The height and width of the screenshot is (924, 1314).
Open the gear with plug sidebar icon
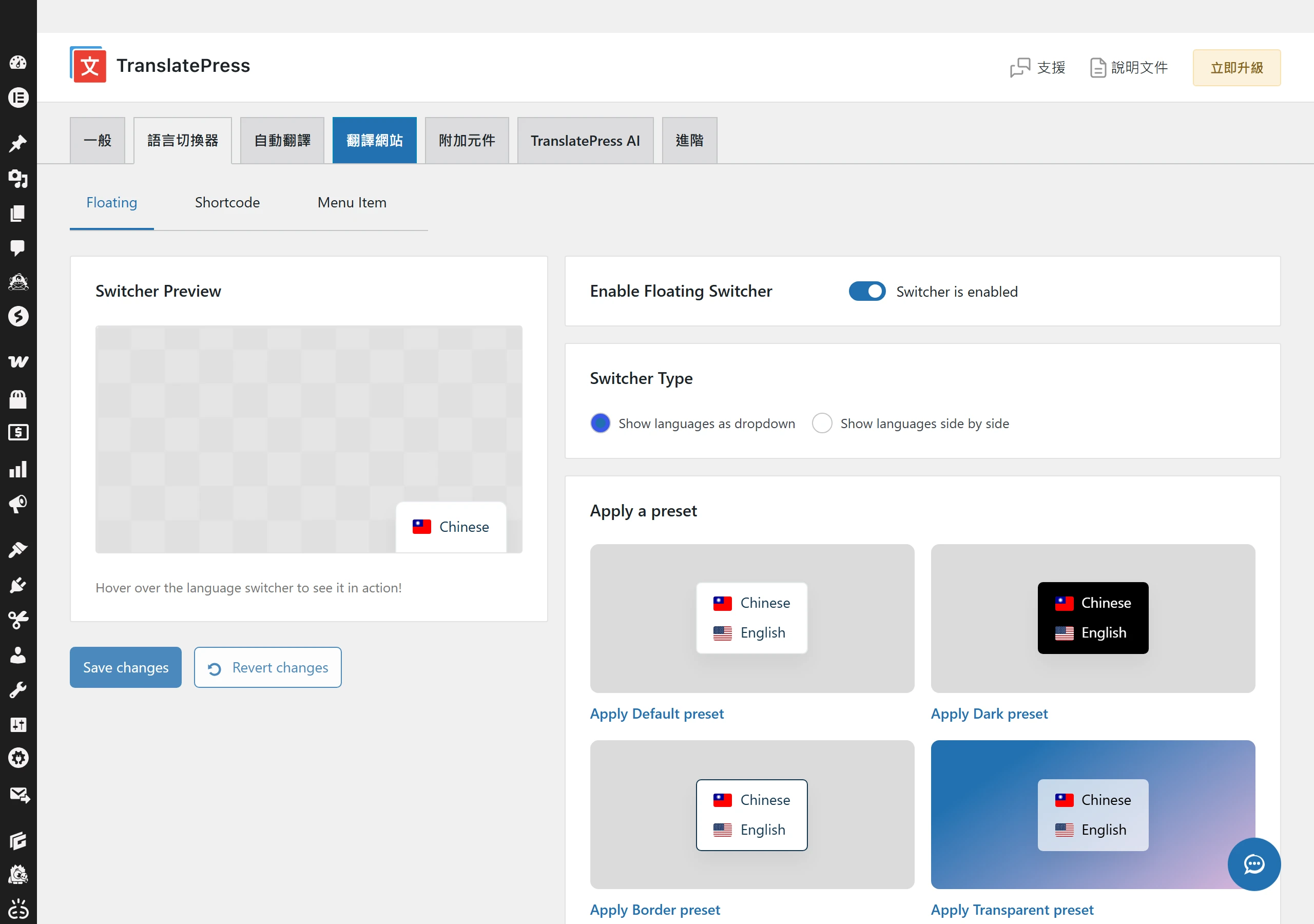[18, 758]
